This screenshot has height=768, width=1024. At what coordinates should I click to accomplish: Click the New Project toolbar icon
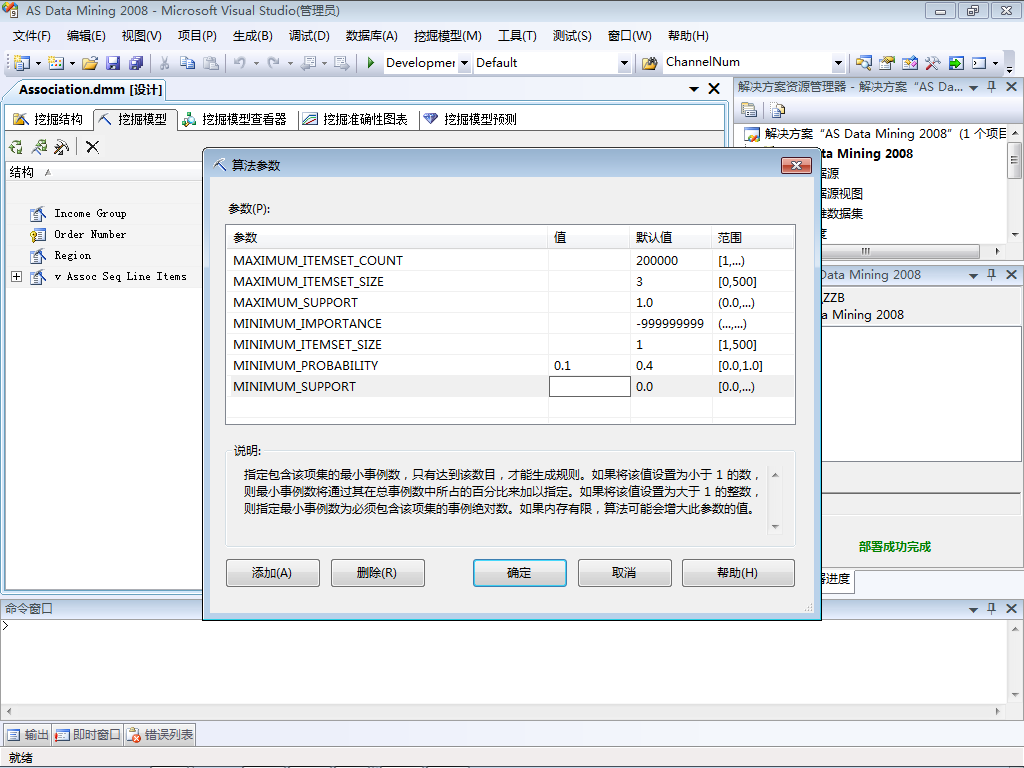coord(22,63)
